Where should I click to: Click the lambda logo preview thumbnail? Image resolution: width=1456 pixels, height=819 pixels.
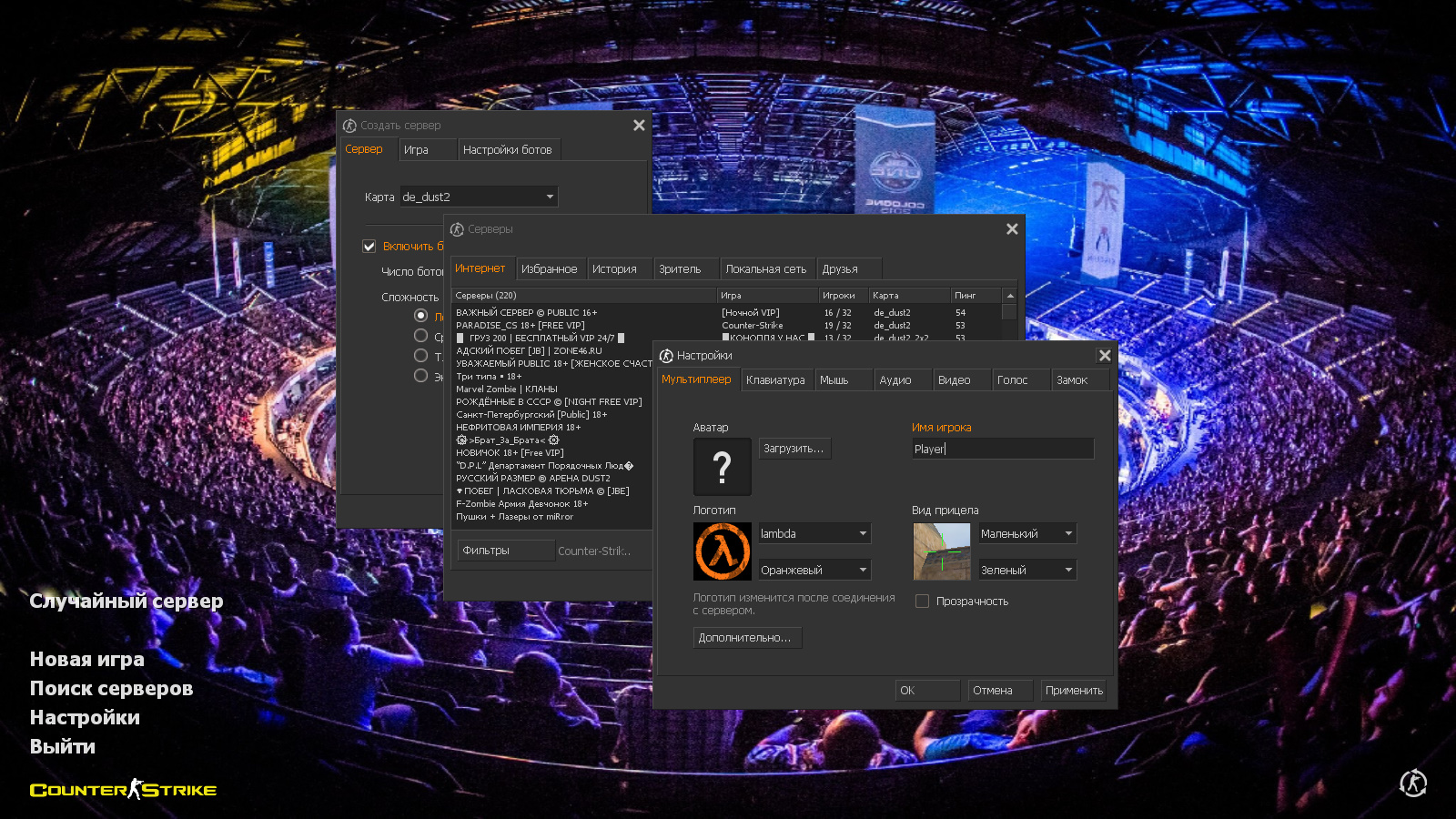(722, 551)
